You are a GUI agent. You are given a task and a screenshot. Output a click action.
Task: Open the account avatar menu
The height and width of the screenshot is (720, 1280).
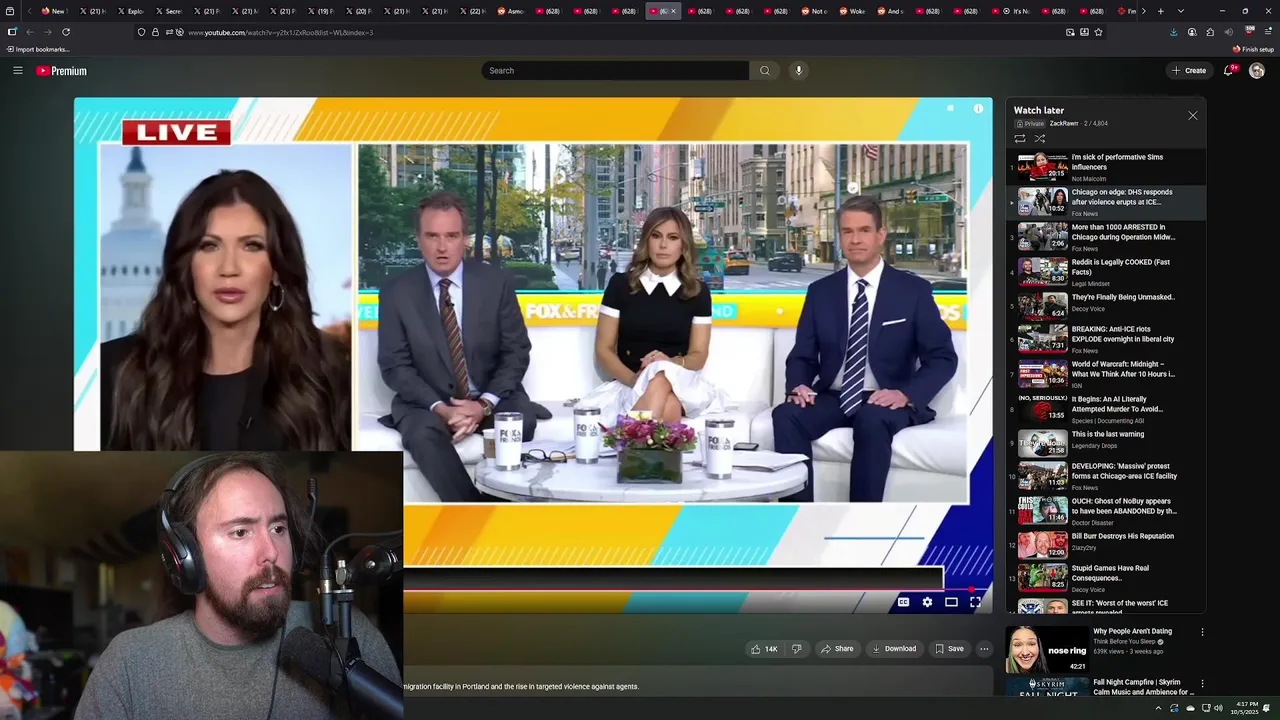(1257, 70)
